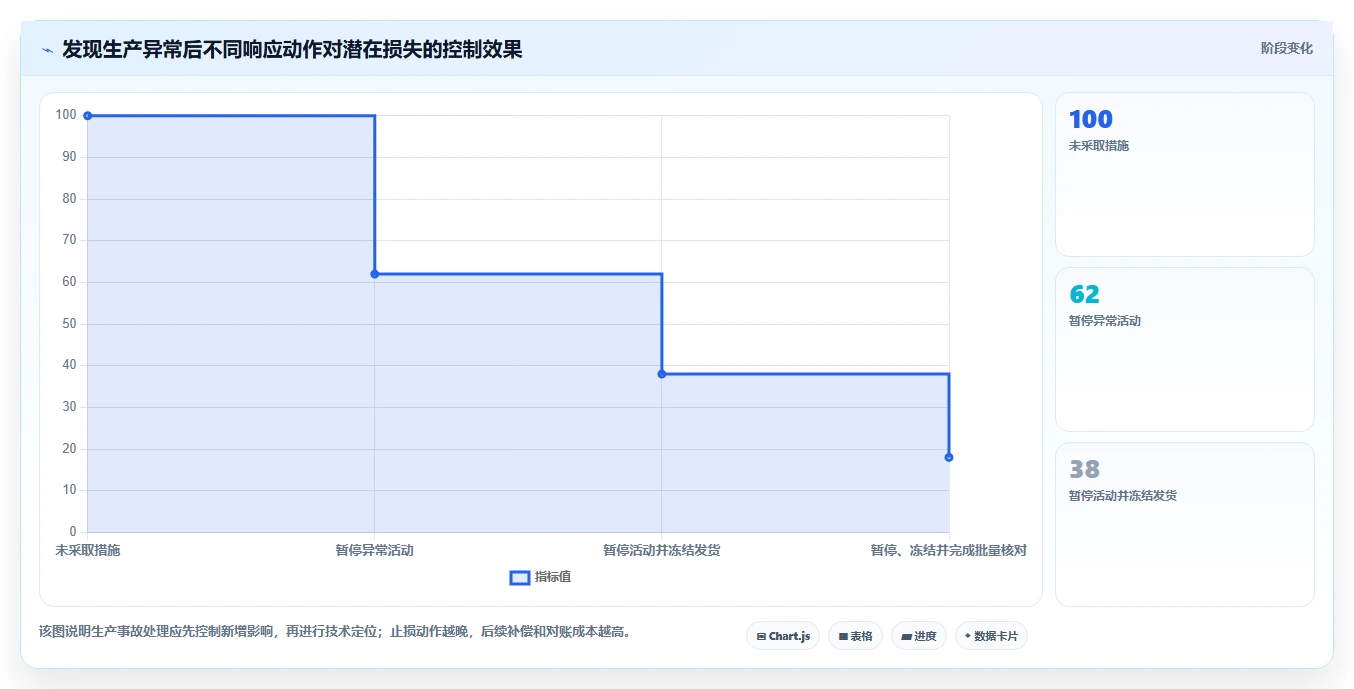Select the 数据卡片 tag
The image size is (1354, 689).
click(x=991, y=636)
